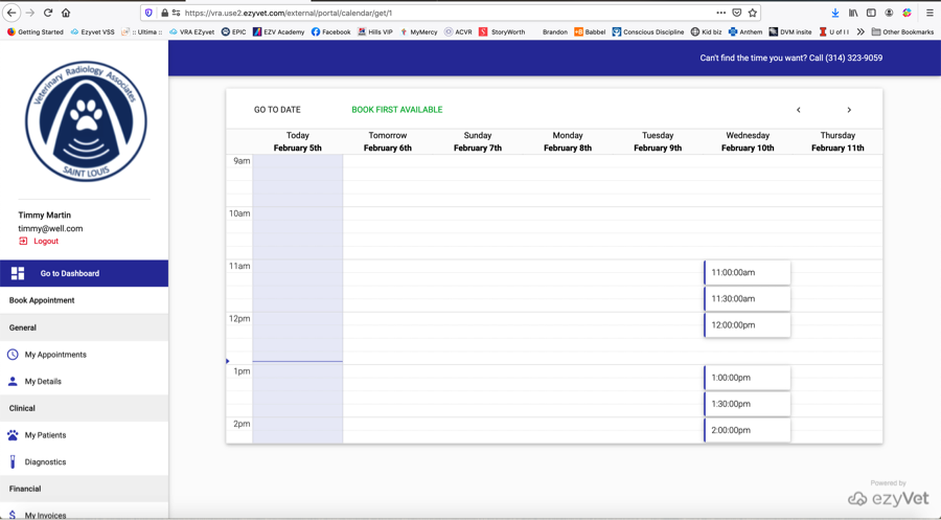Open Other Bookmarks folder
941x520 pixels.
[x=902, y=32]
